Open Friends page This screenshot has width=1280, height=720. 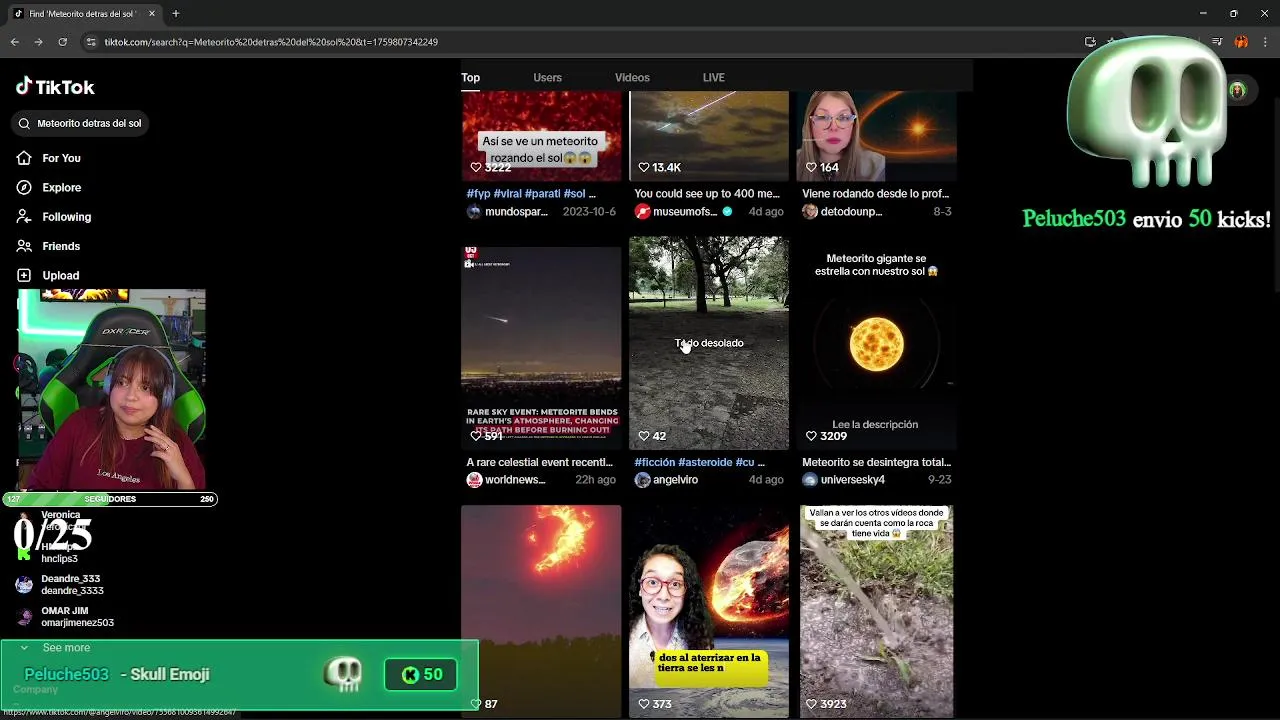pos(61,246)
